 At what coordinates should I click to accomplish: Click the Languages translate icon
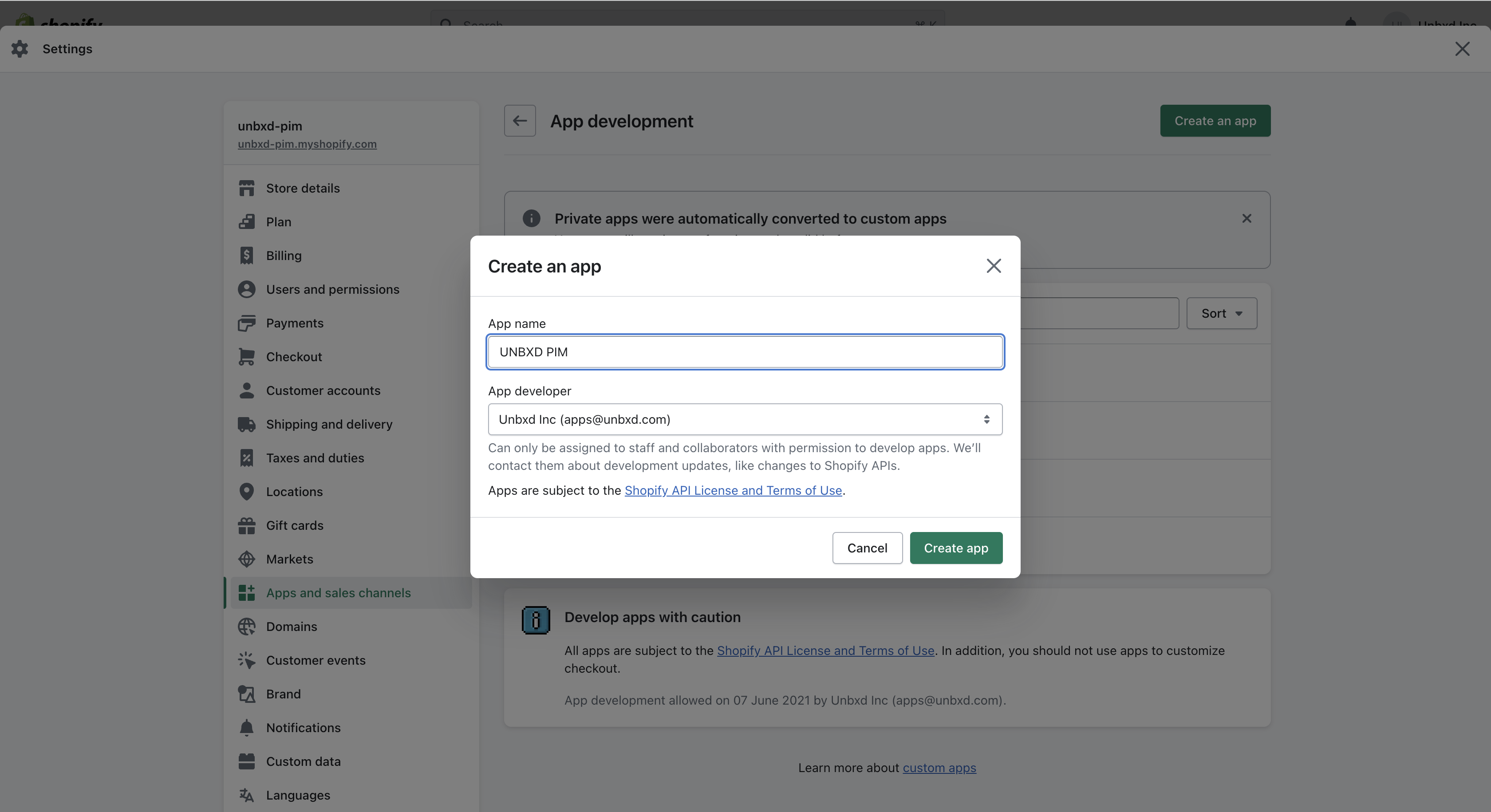pyautogui.click(x=247, y=795)
